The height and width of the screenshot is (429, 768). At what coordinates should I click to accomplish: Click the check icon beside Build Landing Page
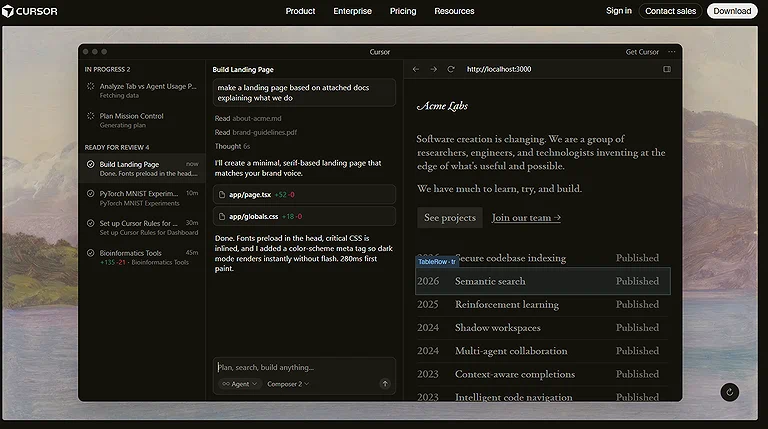tap(91, 164)
